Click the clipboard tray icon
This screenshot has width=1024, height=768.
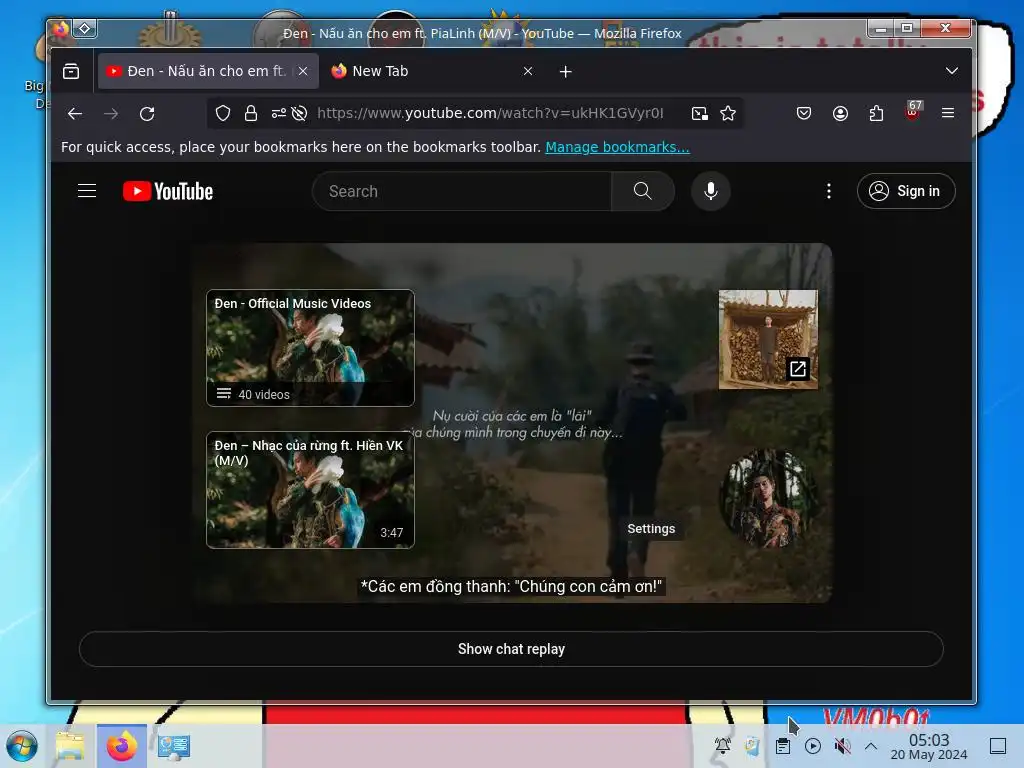pyautogui.click(x=782, y=746)
